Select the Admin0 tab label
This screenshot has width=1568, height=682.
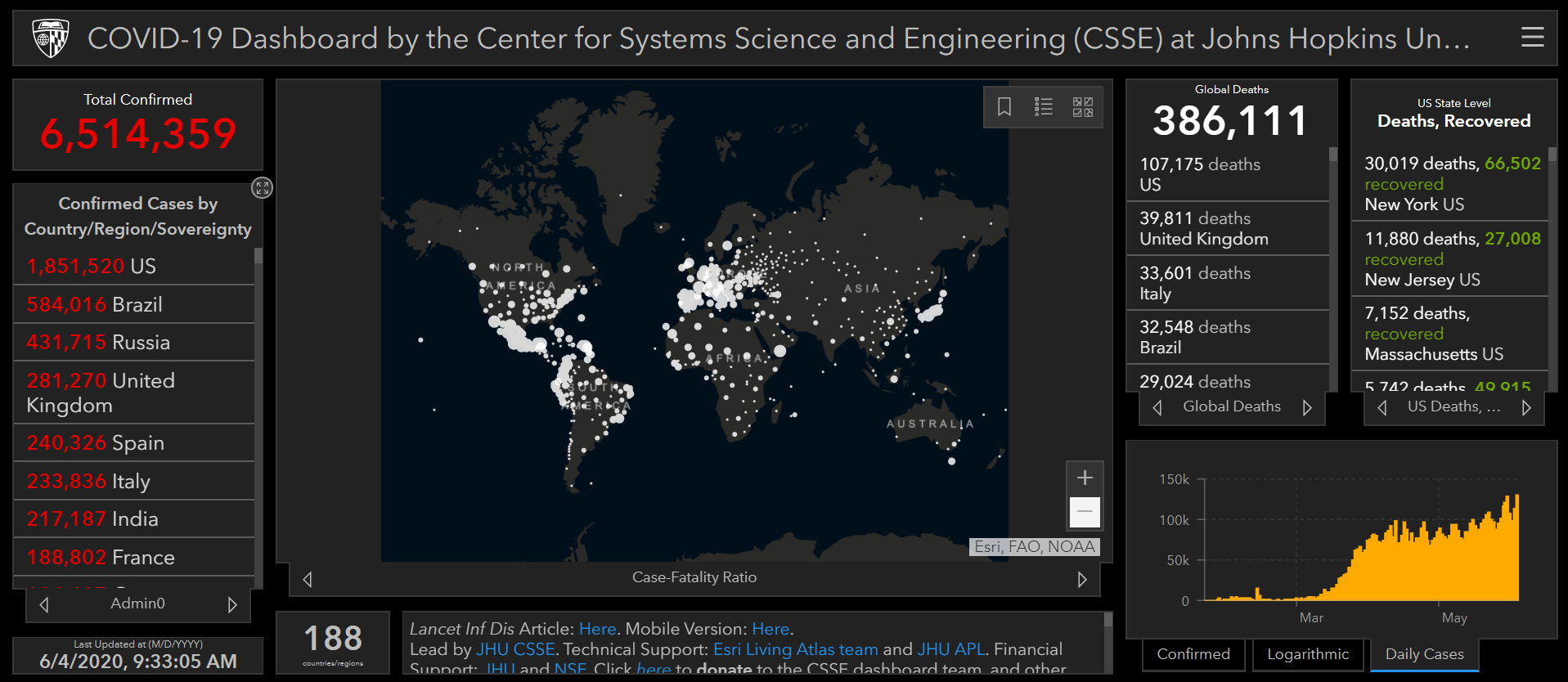pyautogui.click(x=137, y=603)
